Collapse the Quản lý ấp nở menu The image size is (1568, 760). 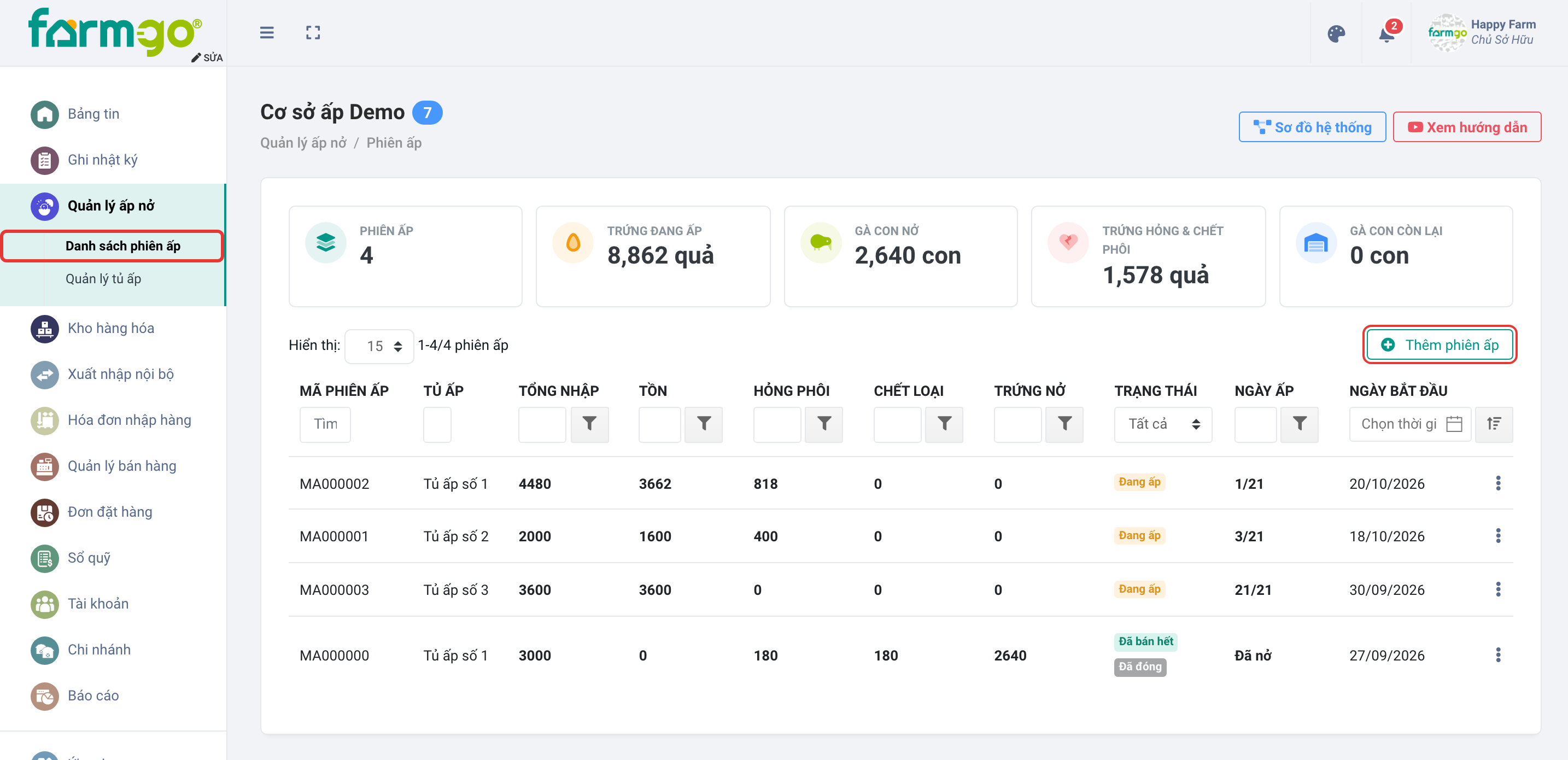[111, 206]
